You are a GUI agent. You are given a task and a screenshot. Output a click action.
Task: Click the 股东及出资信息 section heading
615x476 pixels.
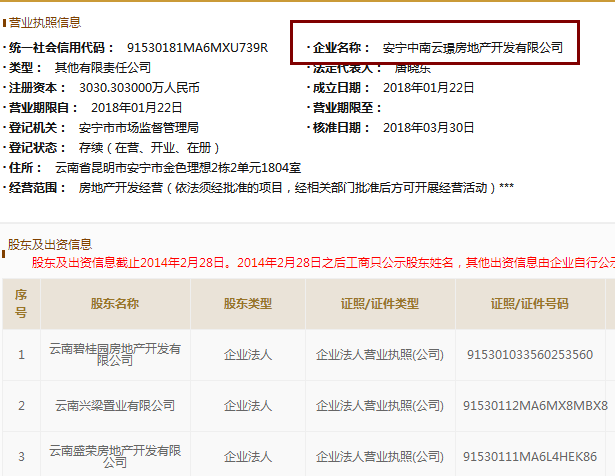point(50,244)
